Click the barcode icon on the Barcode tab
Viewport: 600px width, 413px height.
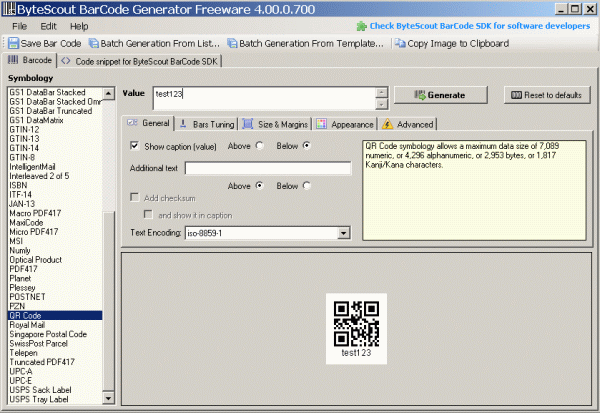13,60
